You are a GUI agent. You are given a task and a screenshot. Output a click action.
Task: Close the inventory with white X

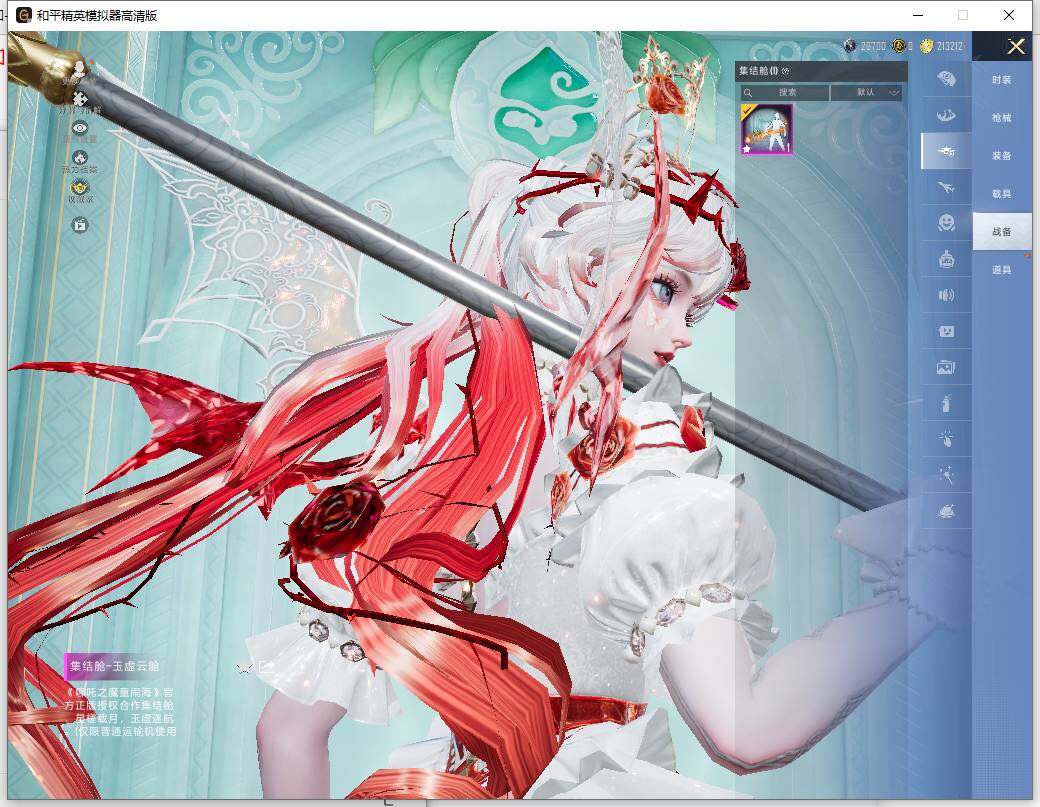(1016, 46)
